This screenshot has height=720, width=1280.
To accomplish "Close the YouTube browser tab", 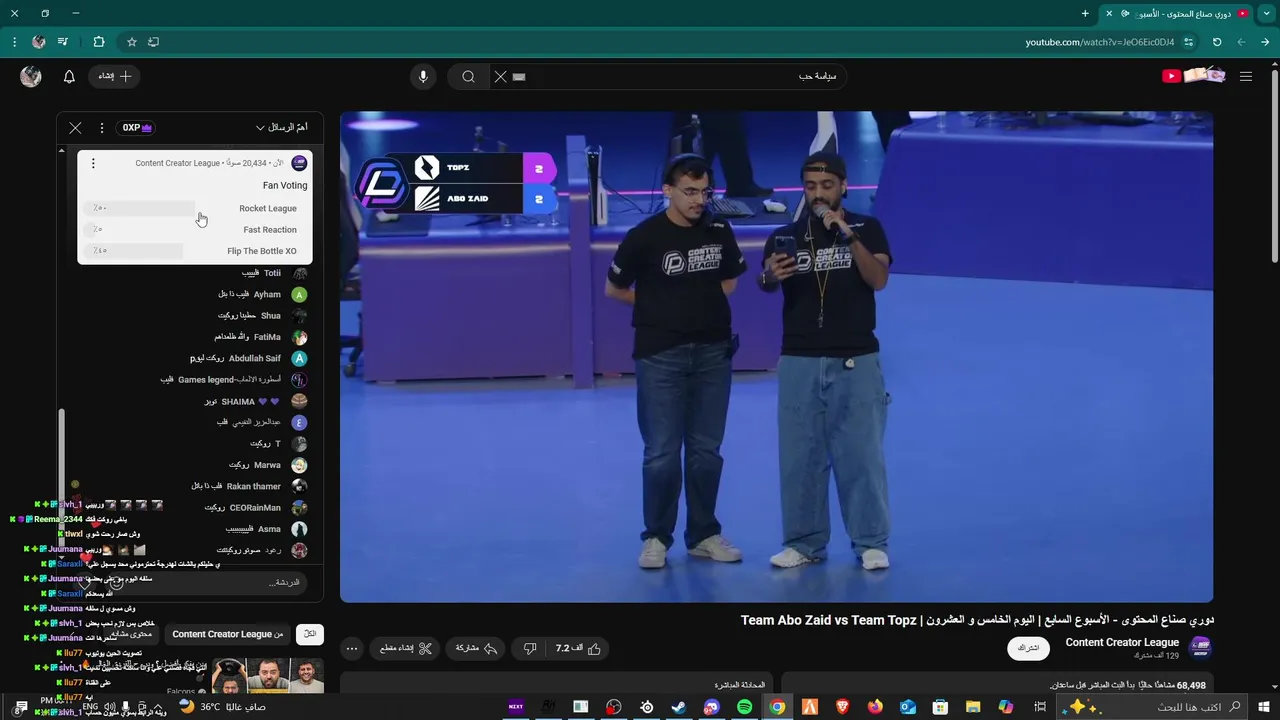I will (1108, 13).
